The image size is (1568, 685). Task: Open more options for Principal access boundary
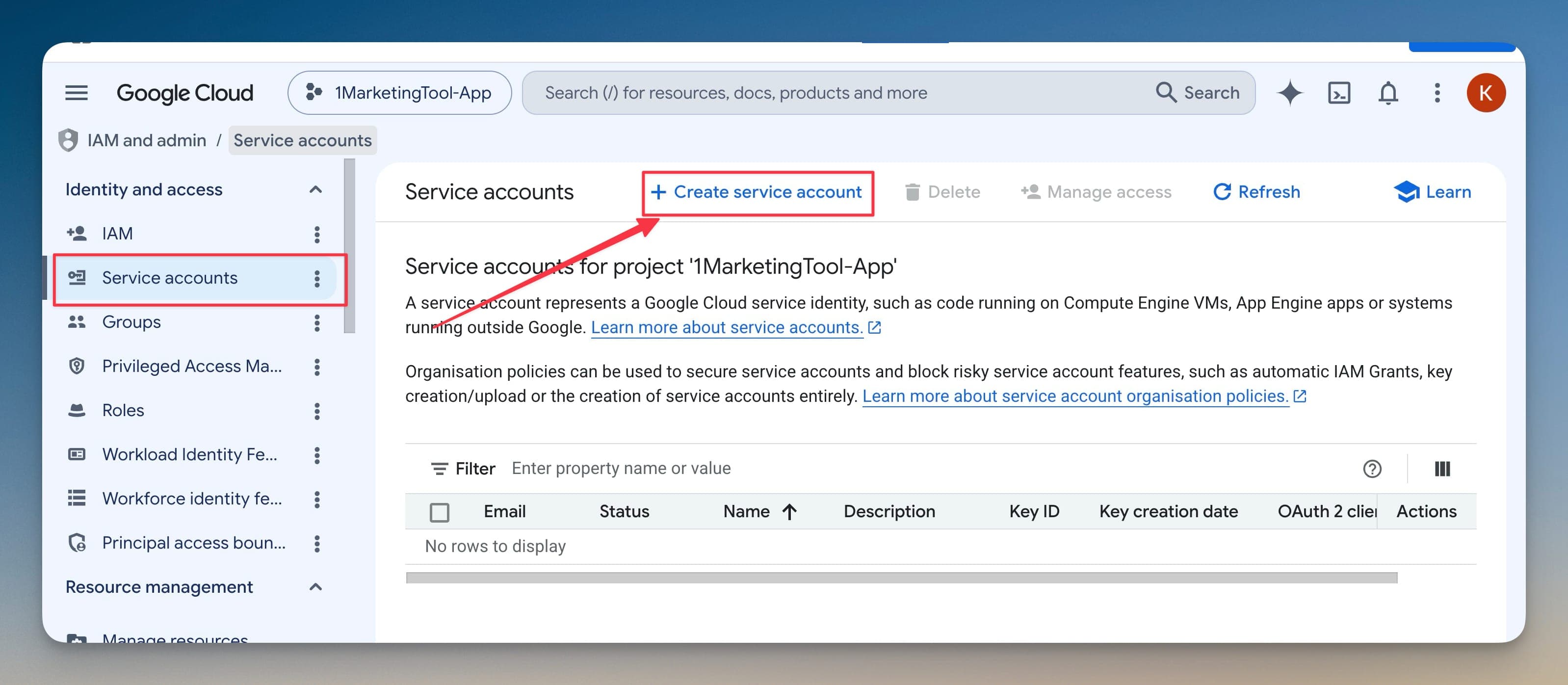pyautogui.click(x=316, y=543)
